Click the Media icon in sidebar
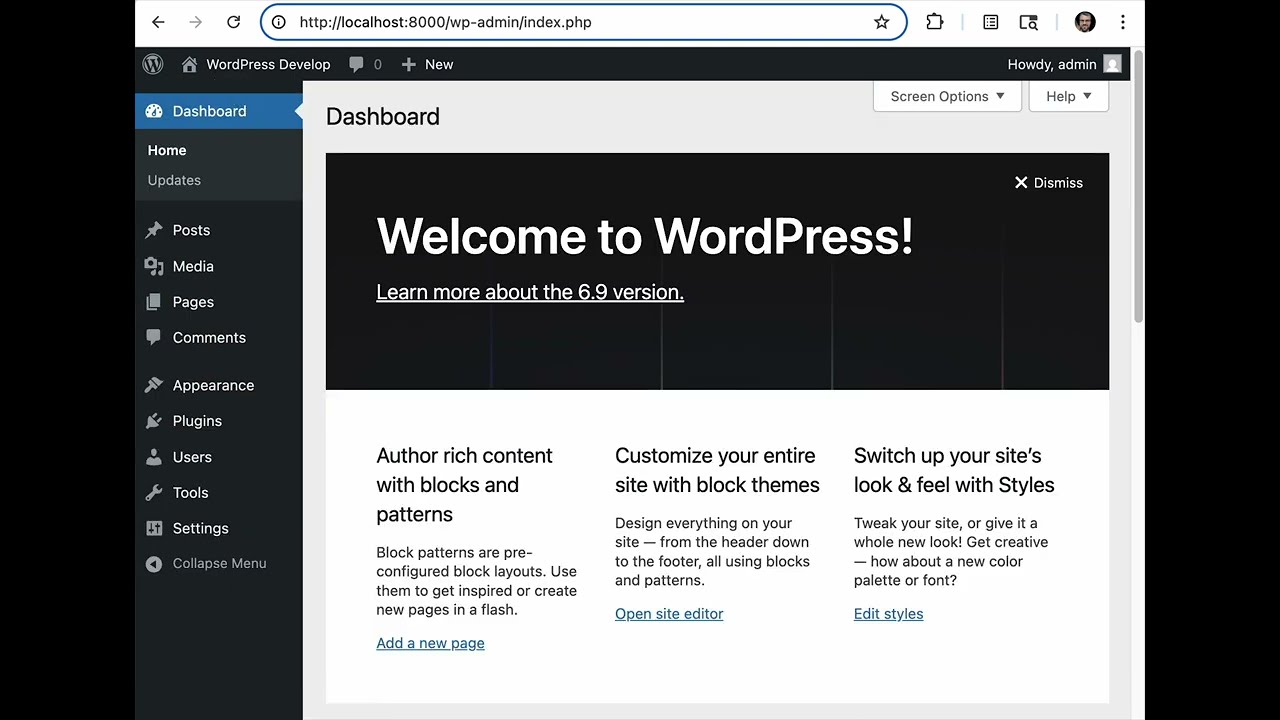This screenshot has height=720, width=1280. pyautogui.click(x=153, y=266)
